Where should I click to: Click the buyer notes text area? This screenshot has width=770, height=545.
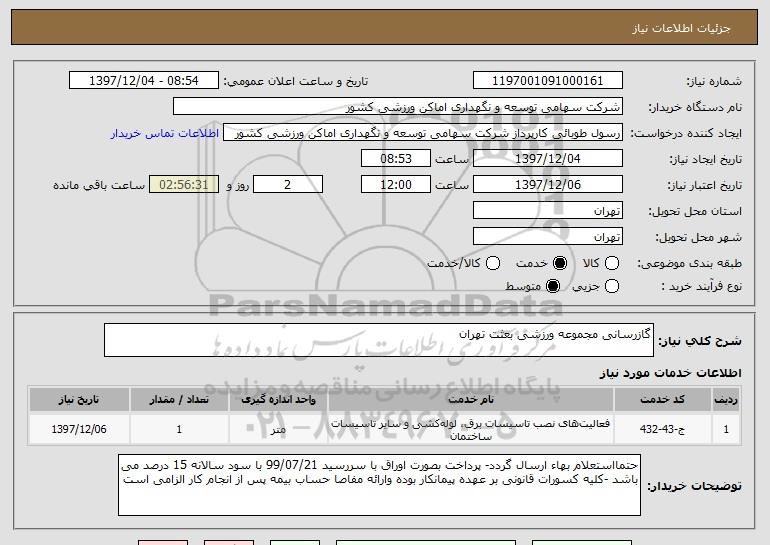click(379, 485)
